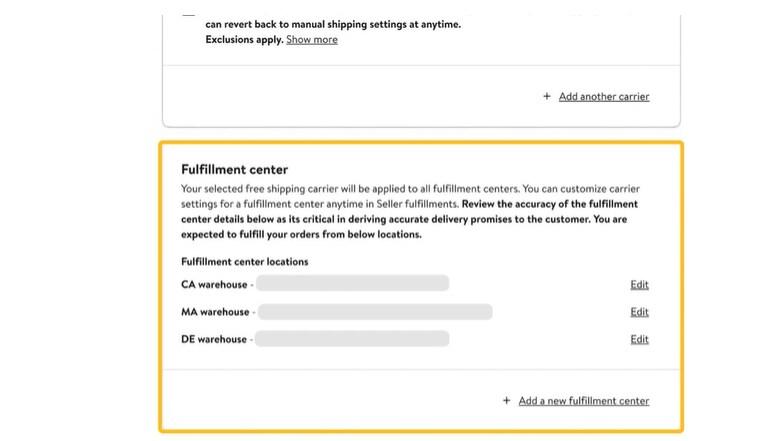
Task: Click the MA warehouse label
Action: tap(215, 312)
